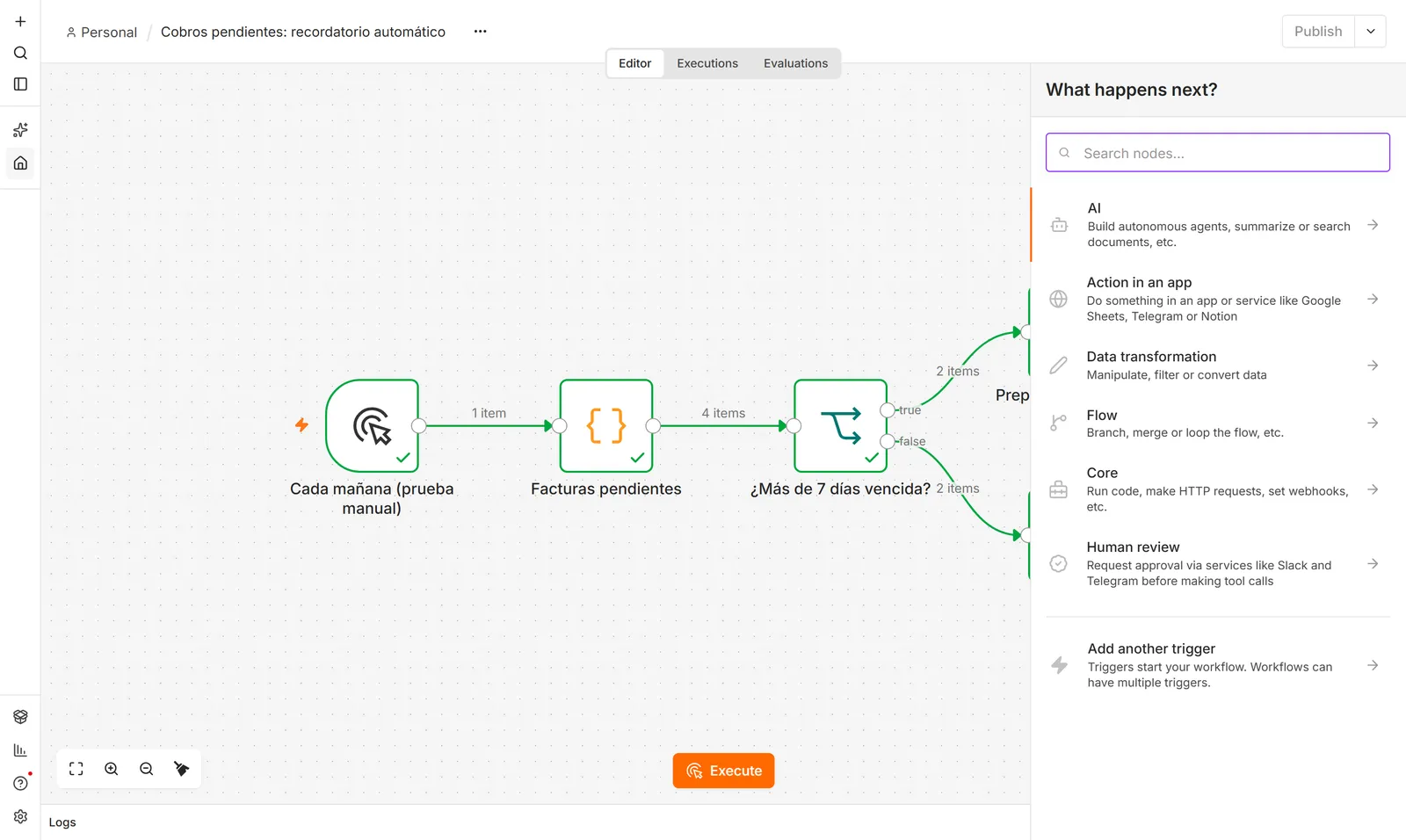
Task: Open the help question mark icon
Action: pyautogui.click(x=20, y=784)
